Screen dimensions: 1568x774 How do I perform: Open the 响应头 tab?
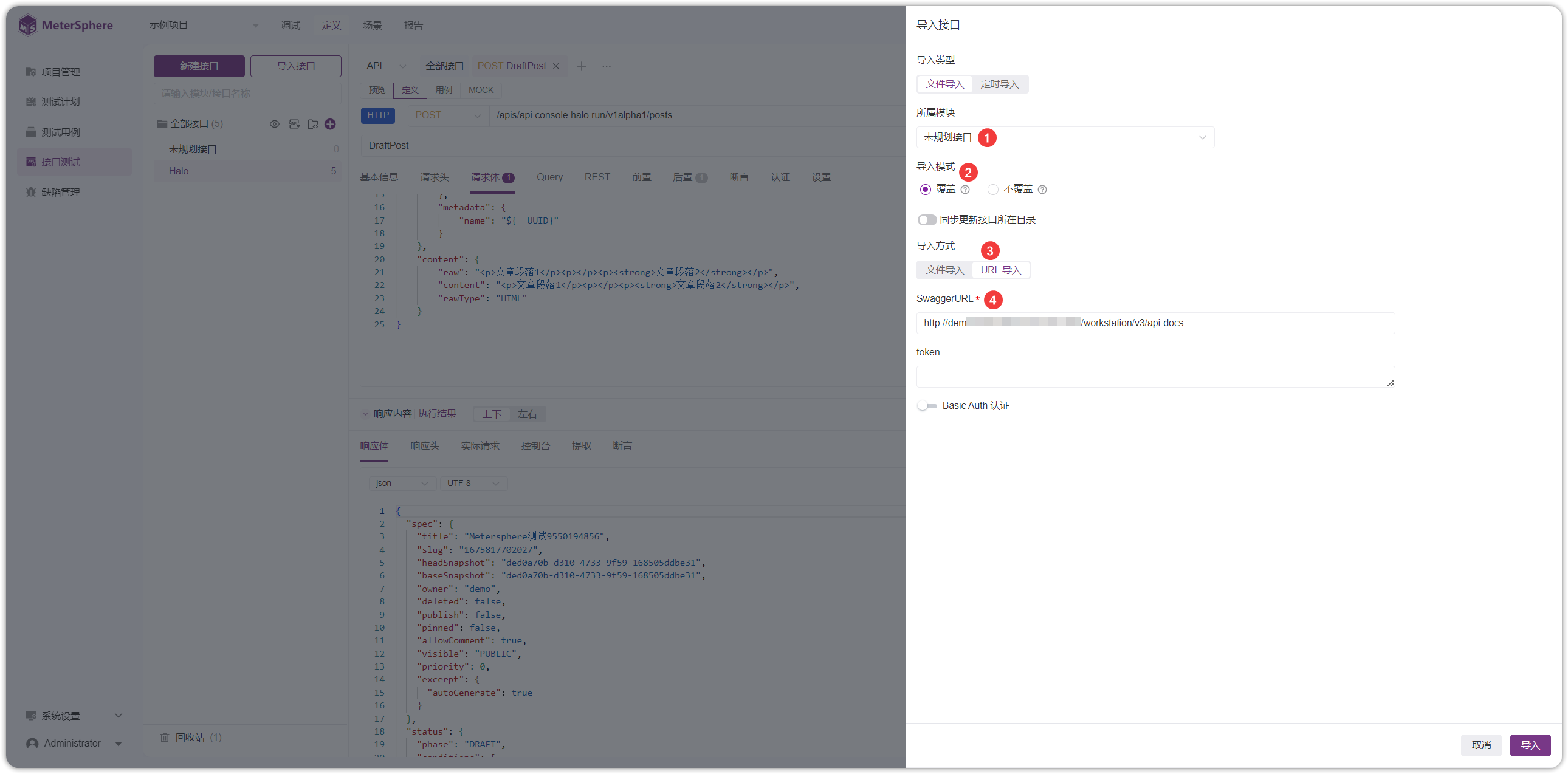[x=424, y=446]
